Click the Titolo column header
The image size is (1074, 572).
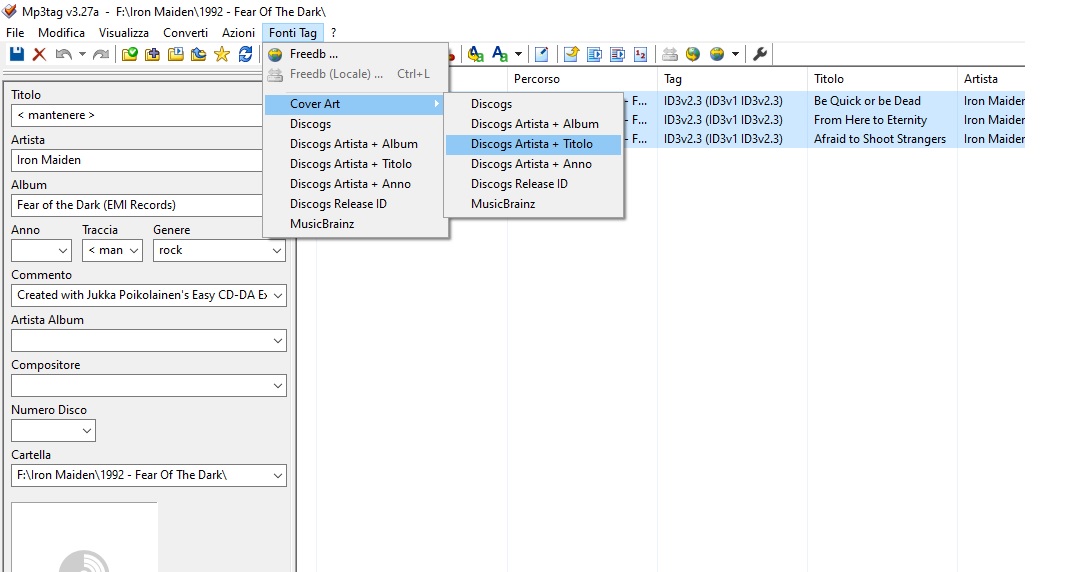point(882,79)
